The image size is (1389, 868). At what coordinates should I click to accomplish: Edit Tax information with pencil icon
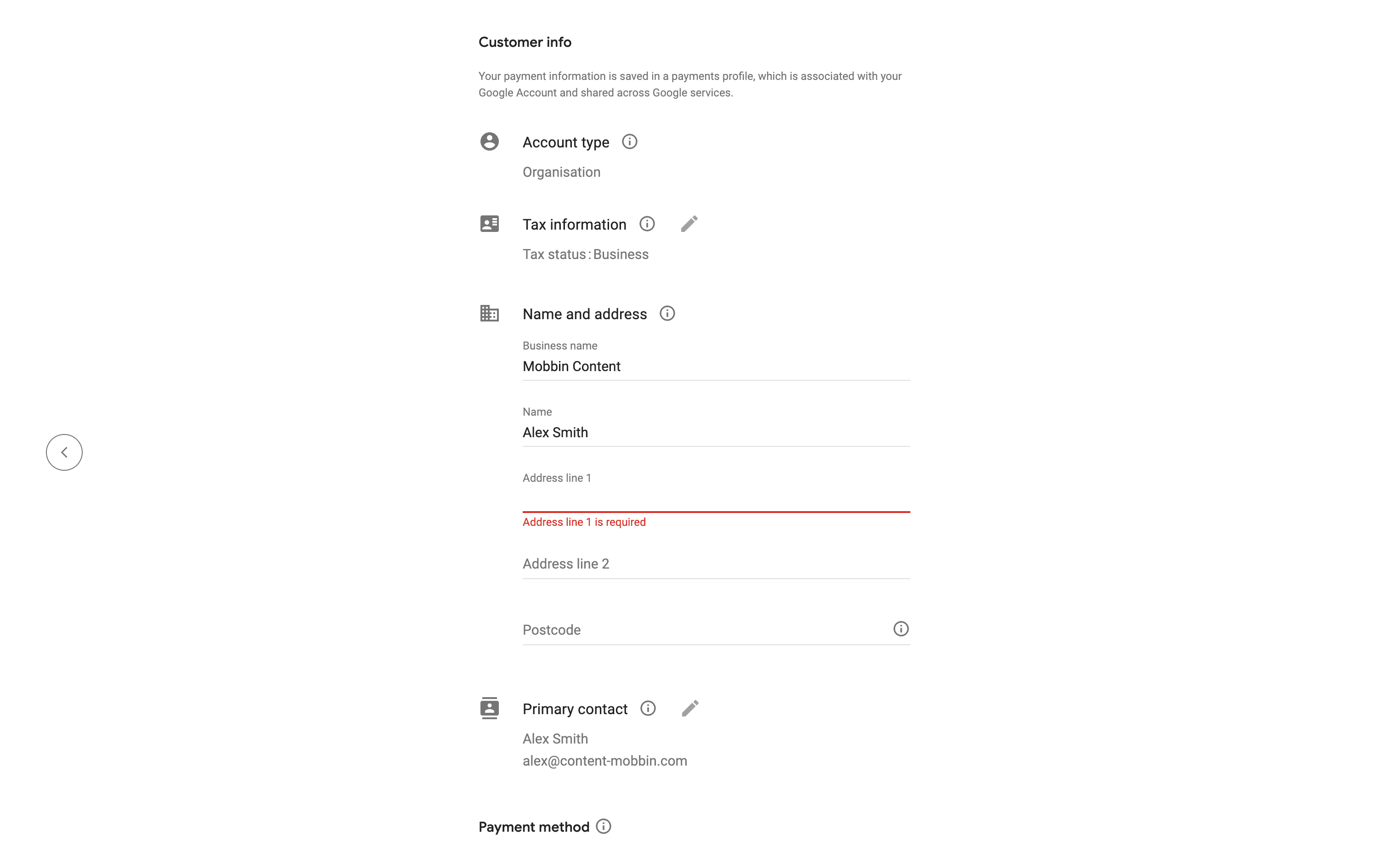point(689,224)
